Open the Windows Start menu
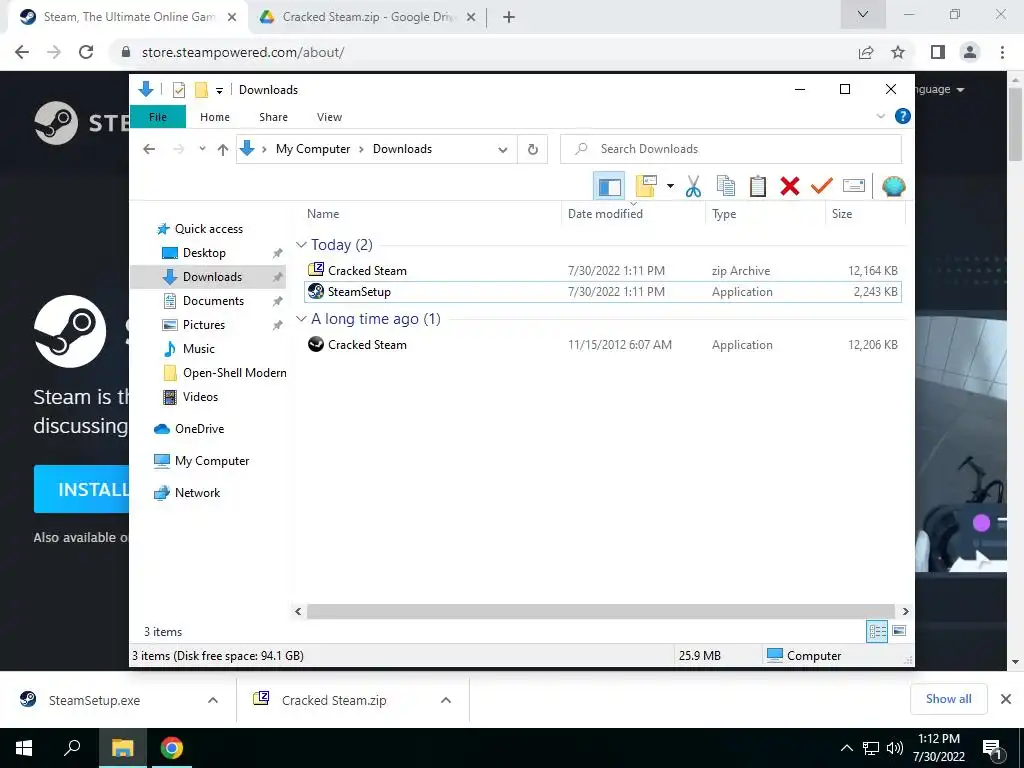1024x768 pixels. [x=24, y=748]
